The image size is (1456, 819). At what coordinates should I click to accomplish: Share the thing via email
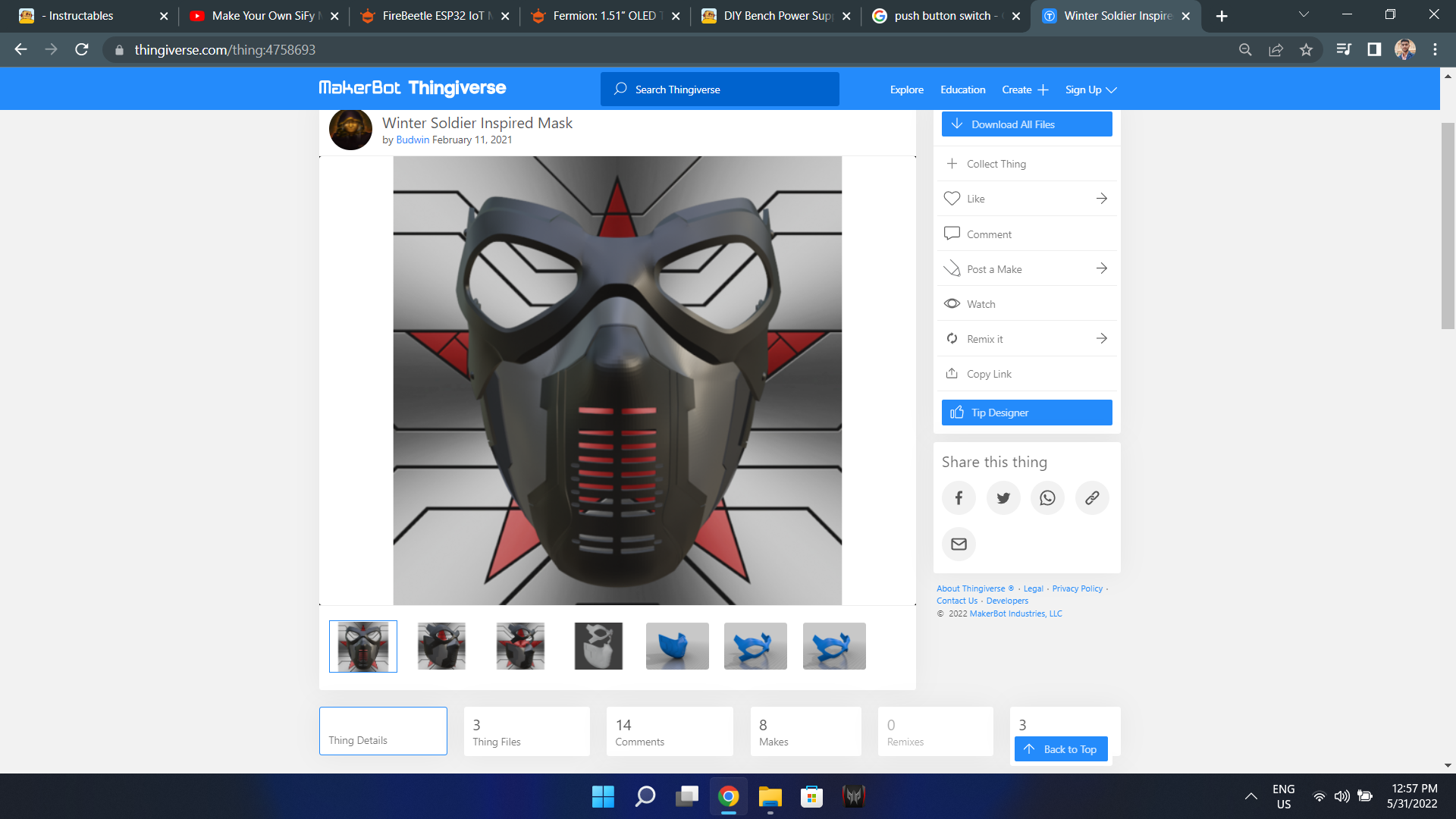click(959, 544)
